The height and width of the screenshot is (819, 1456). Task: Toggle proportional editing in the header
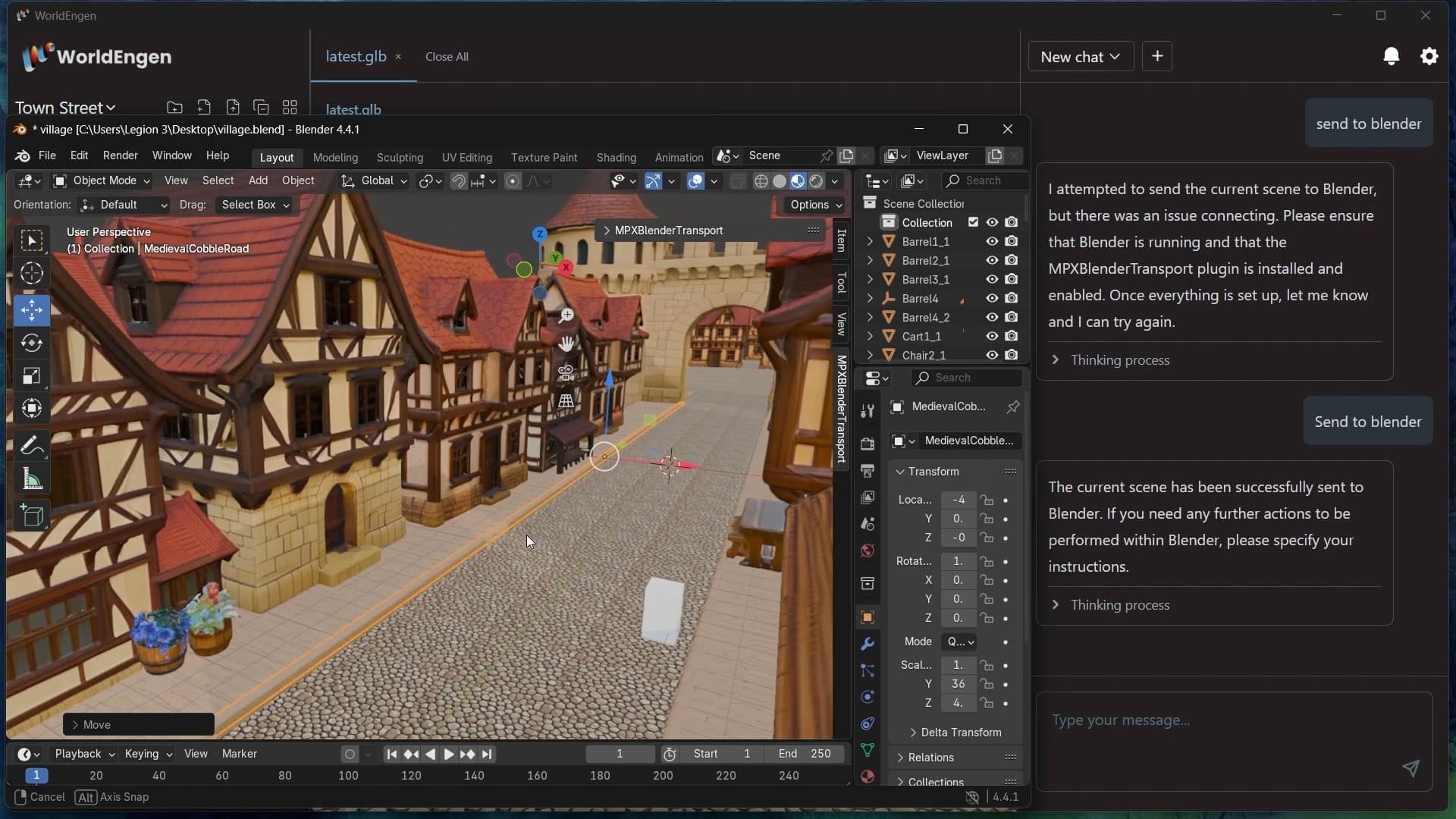[x=514, y=181]
